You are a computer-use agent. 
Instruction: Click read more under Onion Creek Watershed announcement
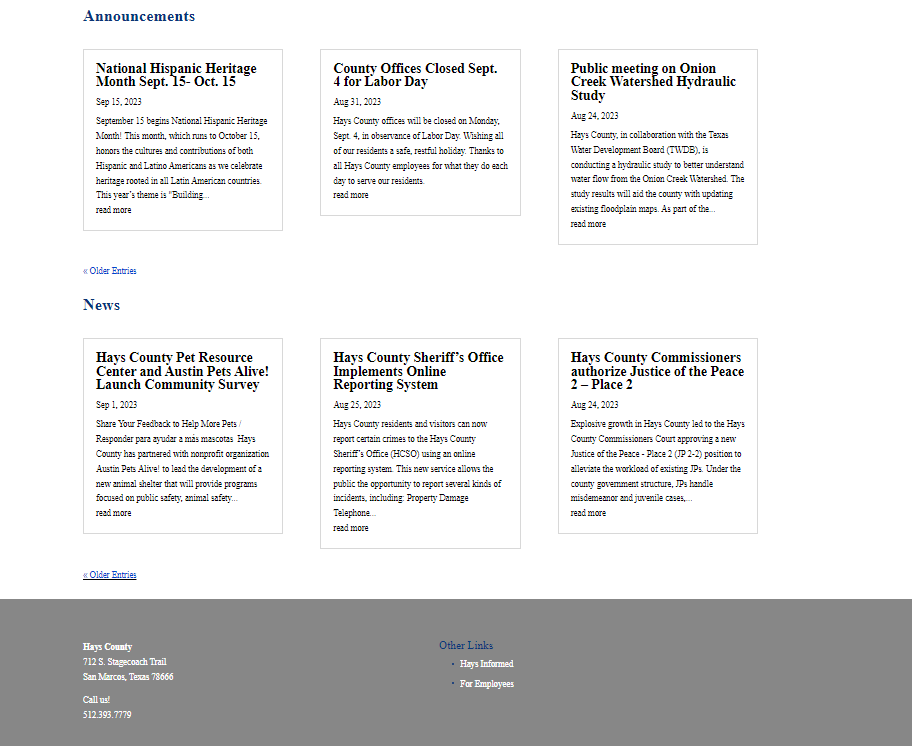[x=588, y=224]
